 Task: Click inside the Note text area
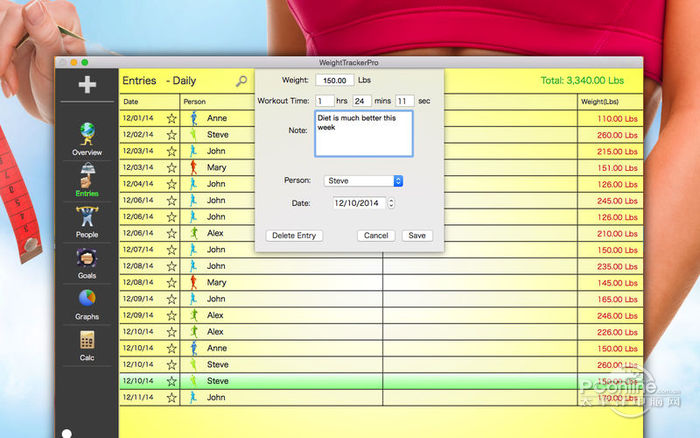click(363, 134)
